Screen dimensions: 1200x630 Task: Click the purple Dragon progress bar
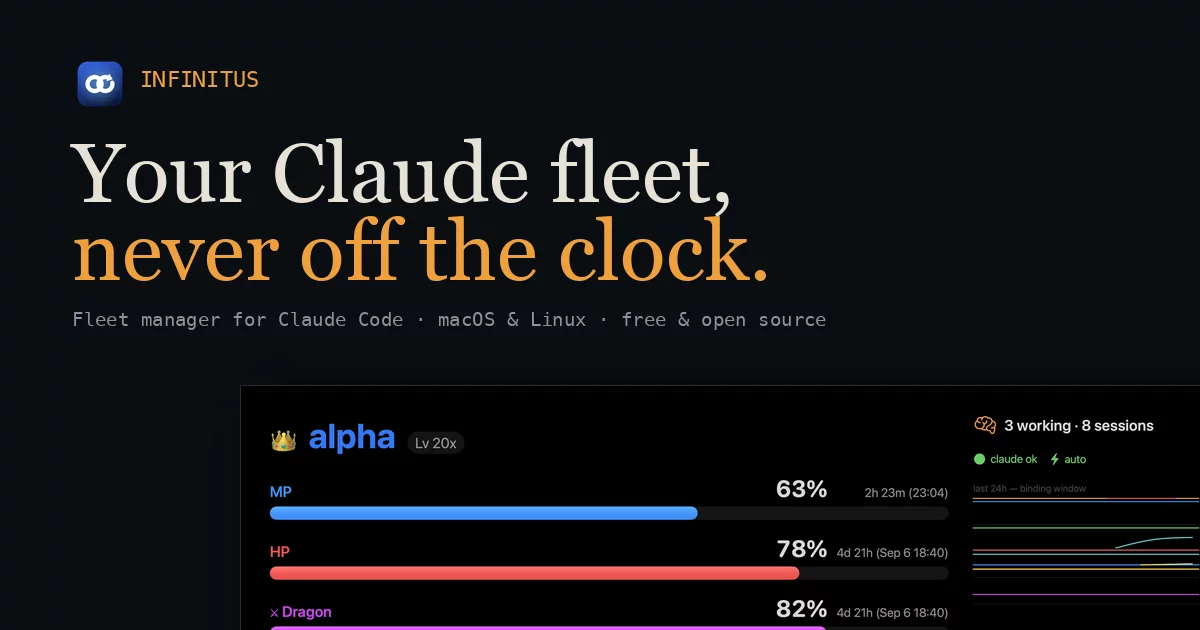coord(609,628)
